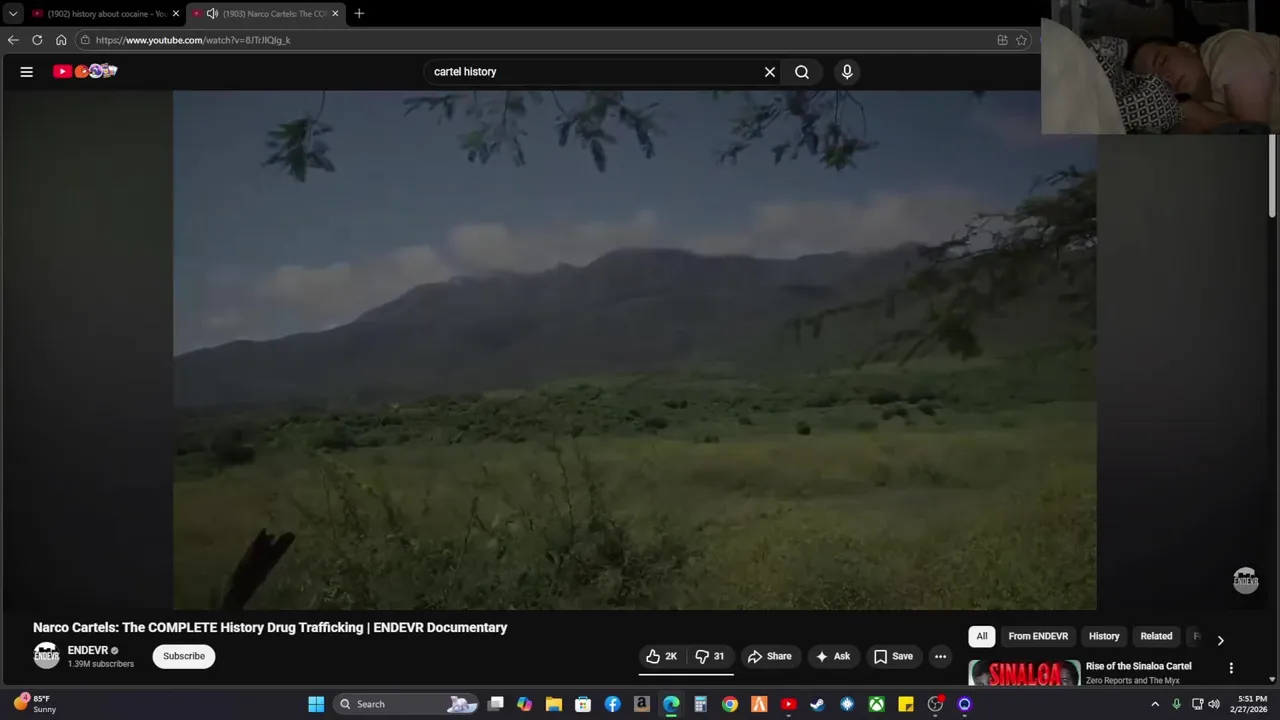Image resolution: width=1280 pixels, height=720 pixels.
Task: Open Microsoft Store from taskbar
Action: [583, 704]
